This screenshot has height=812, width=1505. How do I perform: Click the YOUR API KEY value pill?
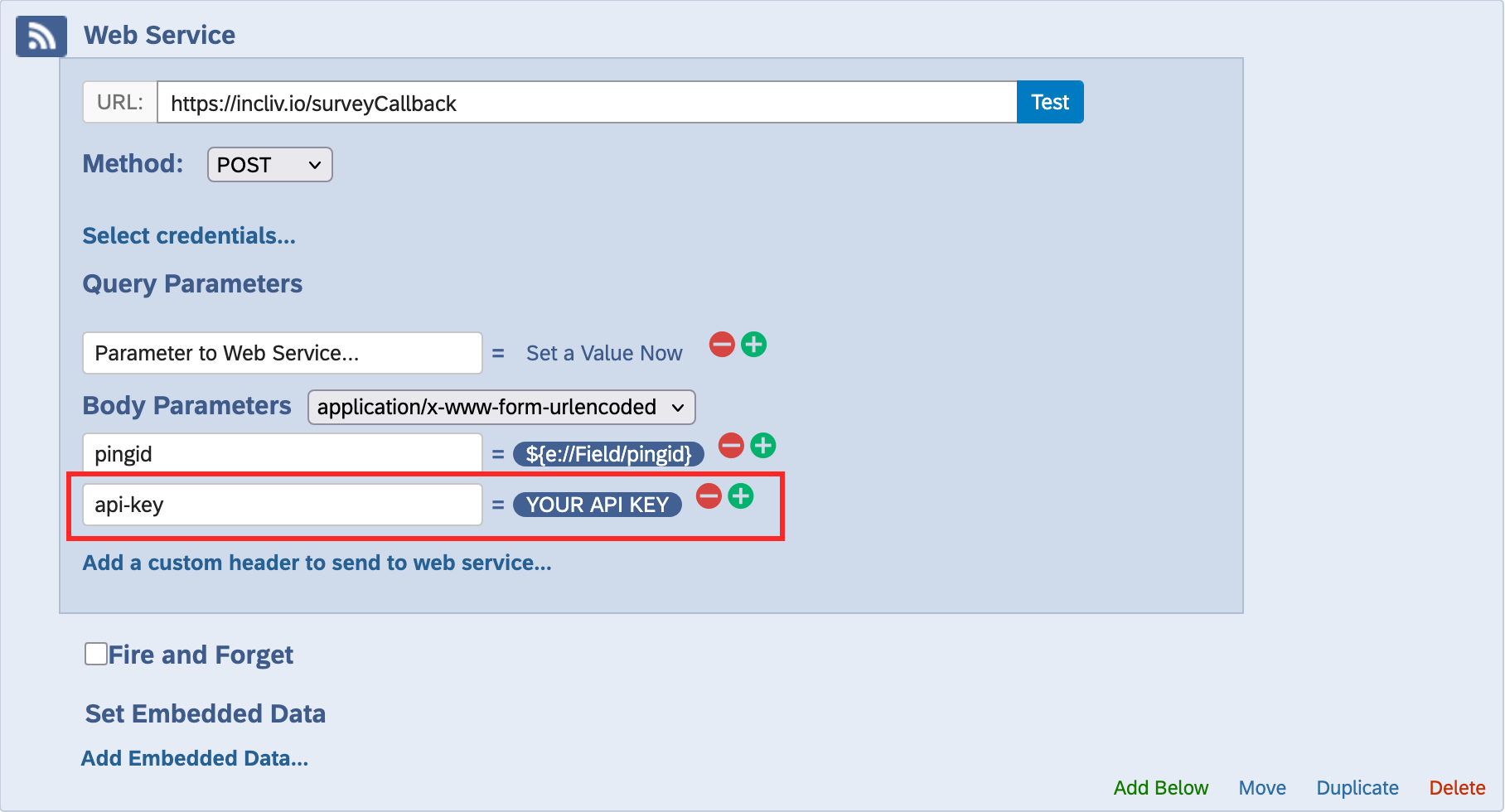coord(597,505)
